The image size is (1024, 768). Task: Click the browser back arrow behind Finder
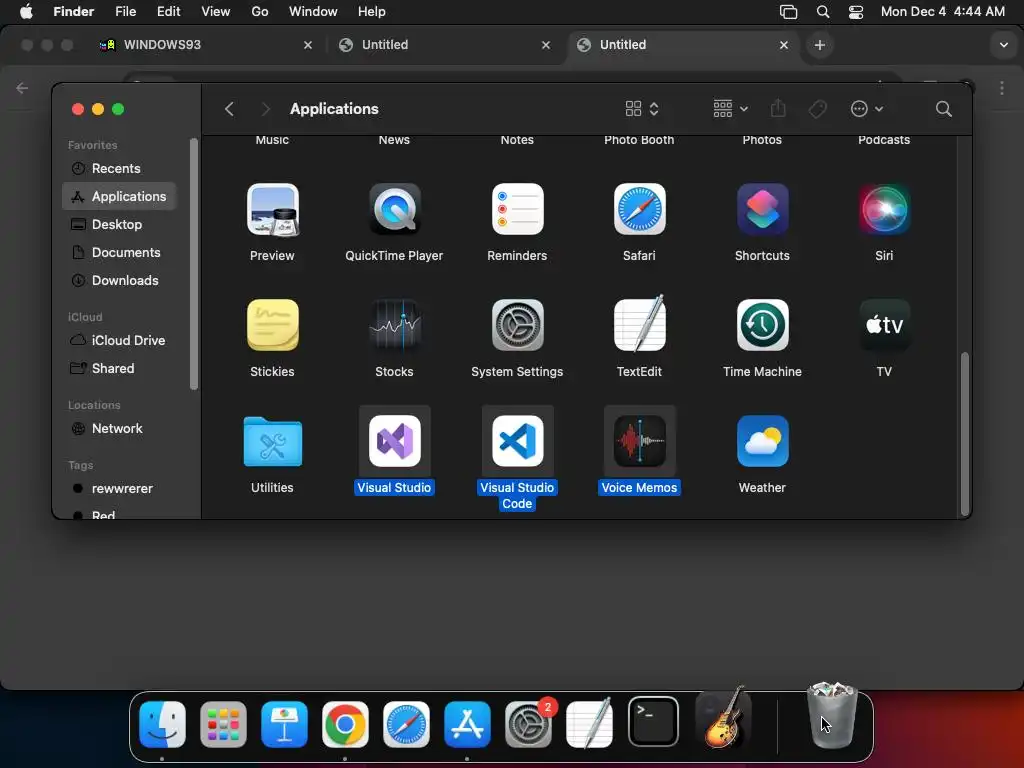pos(22,88)
